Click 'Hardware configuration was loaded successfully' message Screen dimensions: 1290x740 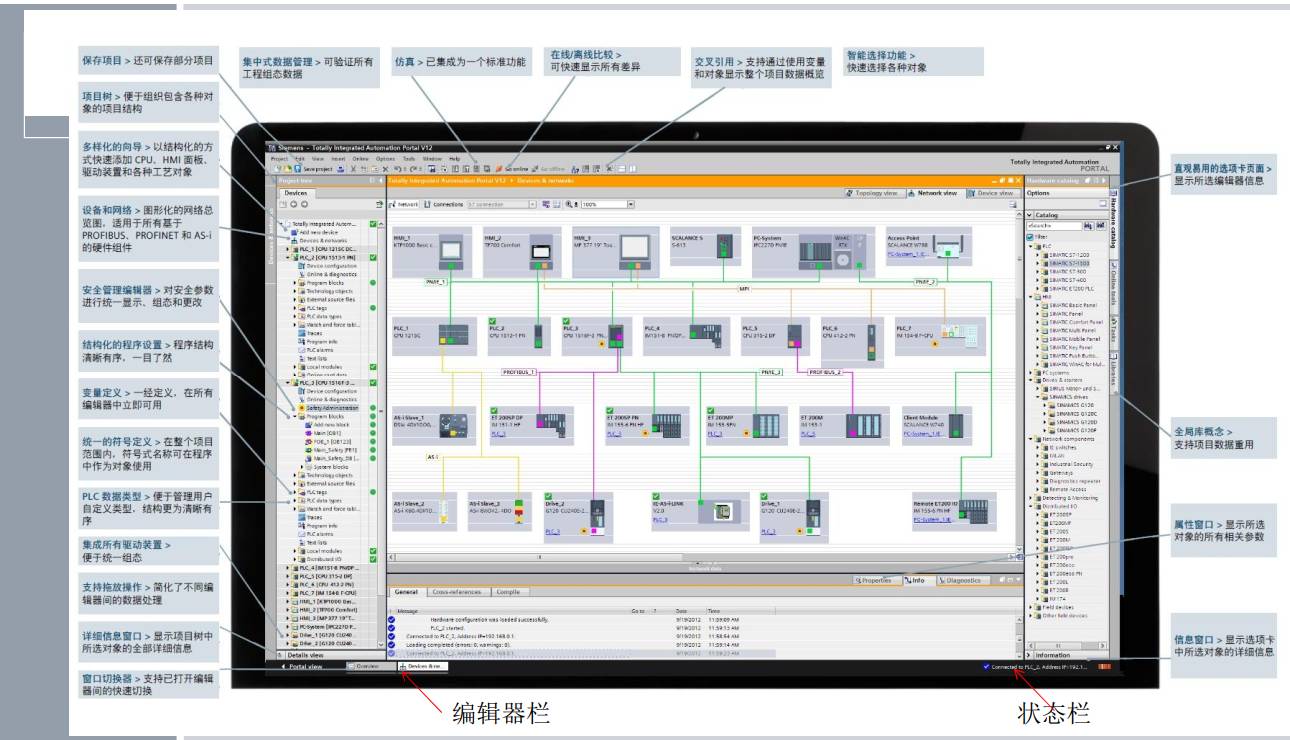tap(489, 620)
